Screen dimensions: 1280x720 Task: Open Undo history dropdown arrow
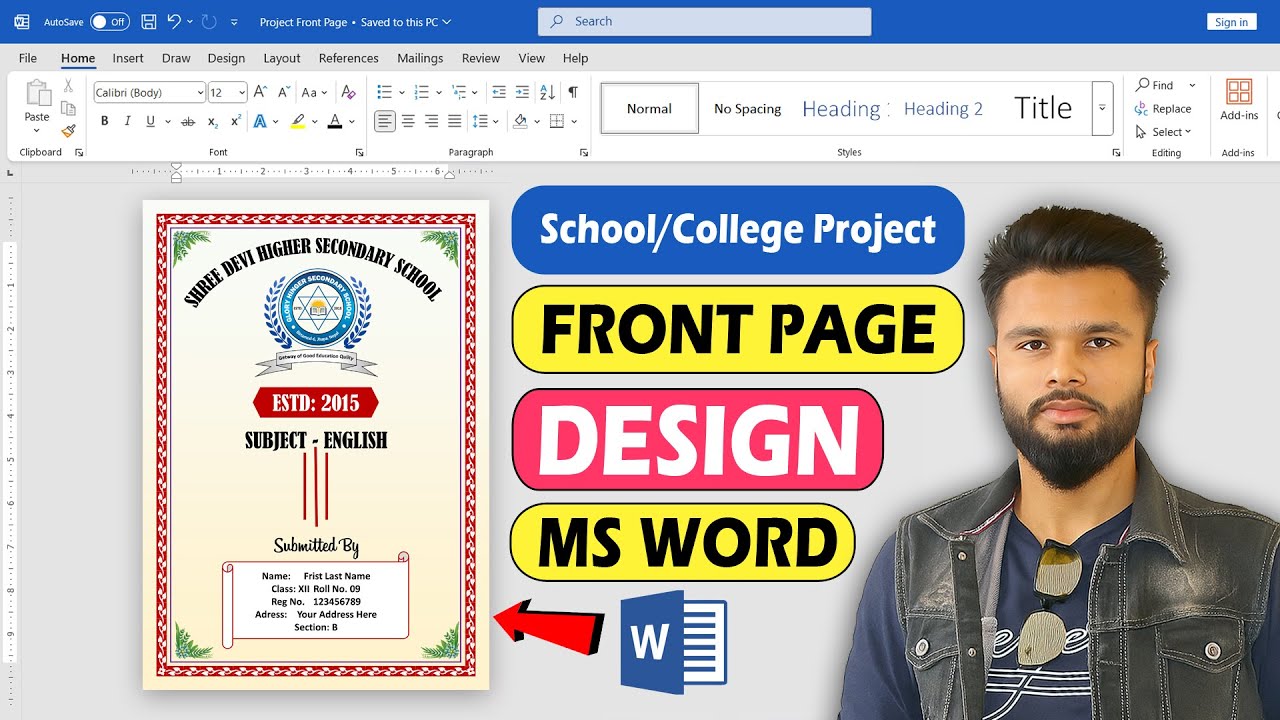pos(190,21)
